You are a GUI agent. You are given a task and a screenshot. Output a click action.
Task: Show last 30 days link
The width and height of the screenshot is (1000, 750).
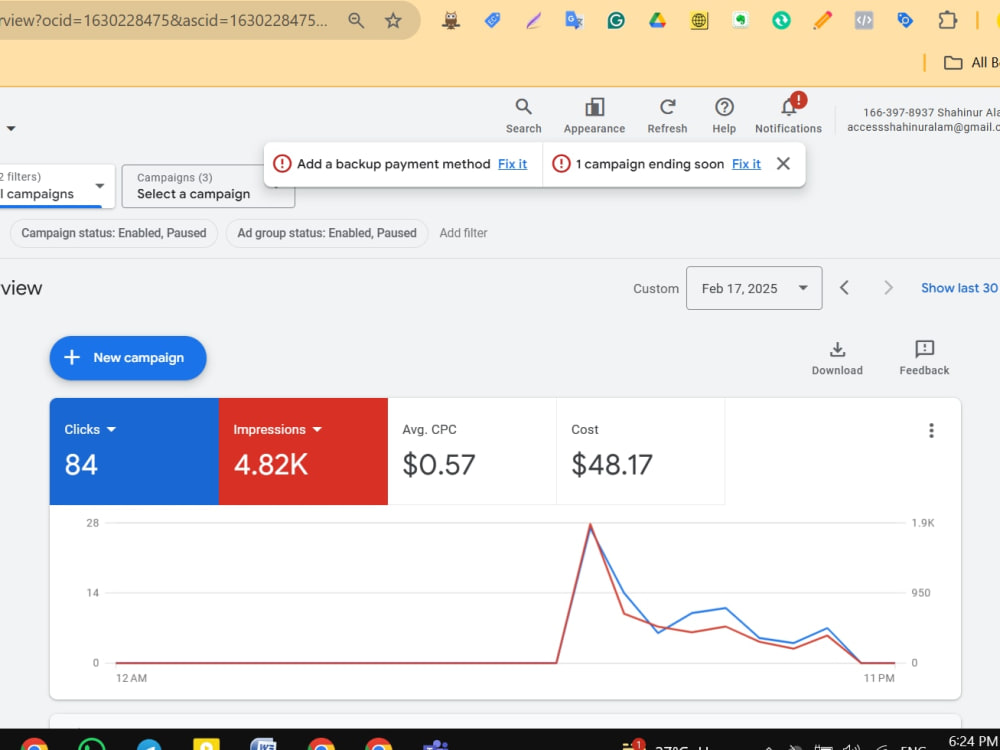tap(960, 288)
